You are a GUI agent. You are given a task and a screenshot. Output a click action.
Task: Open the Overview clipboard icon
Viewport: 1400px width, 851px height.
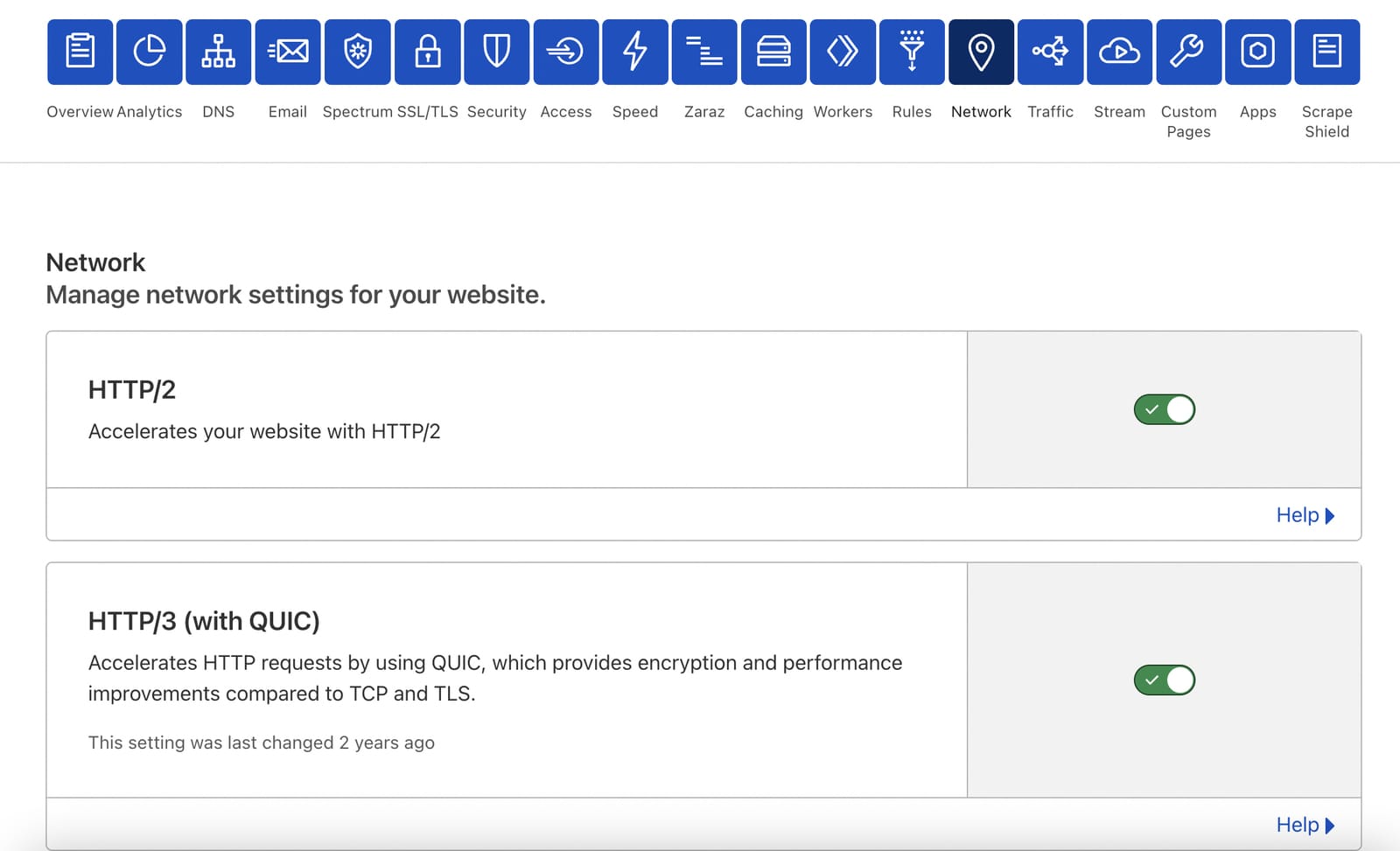80,52
